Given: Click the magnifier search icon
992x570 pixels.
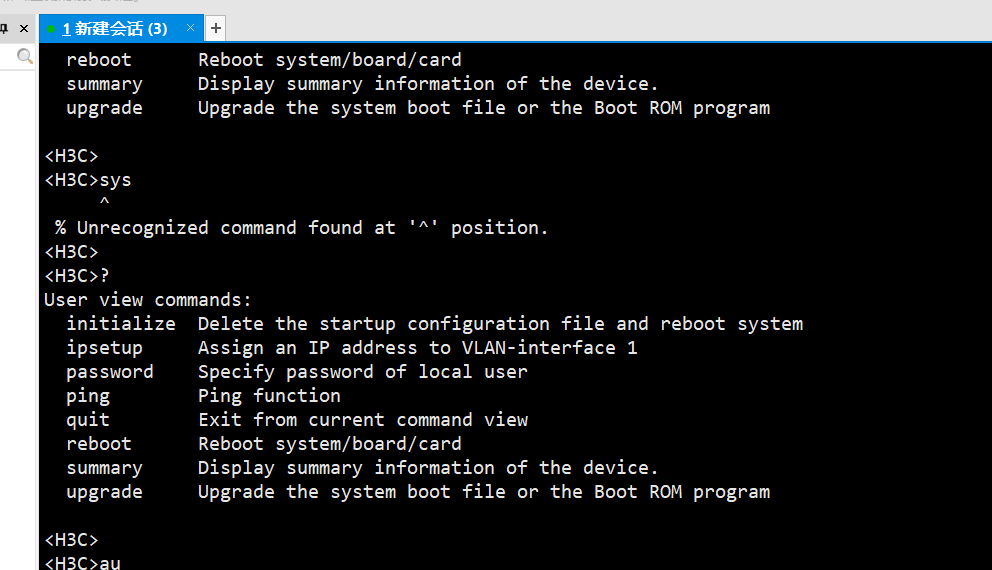Looking at the screenshot, I should 25,58.
